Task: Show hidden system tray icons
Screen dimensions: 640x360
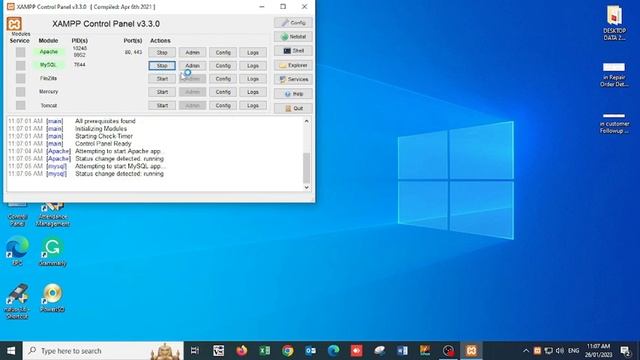Action: pos(526,351)
